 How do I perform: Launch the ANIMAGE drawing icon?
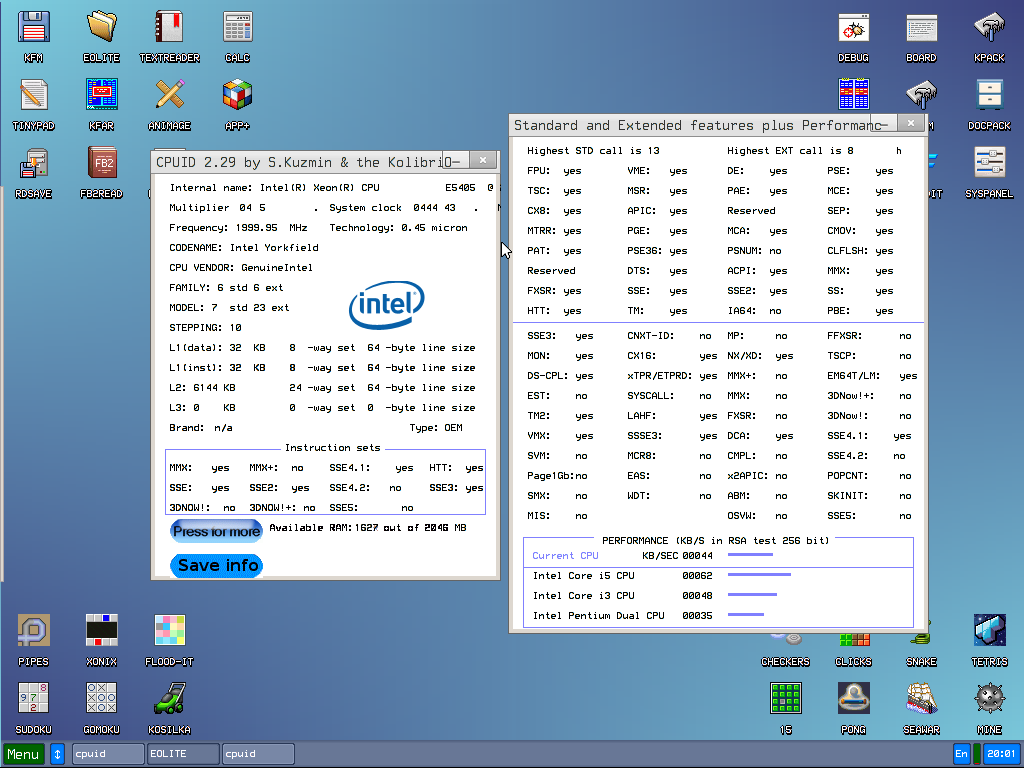click(x=169, y=95)
